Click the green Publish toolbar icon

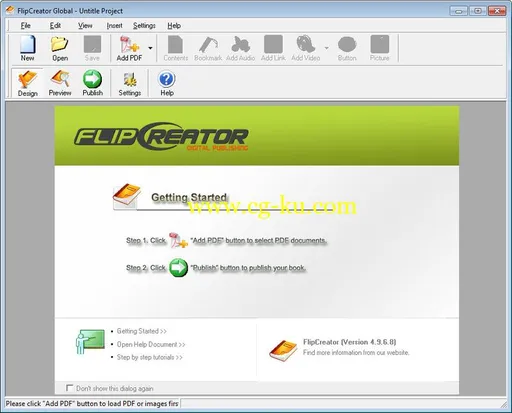click(92, 83)
